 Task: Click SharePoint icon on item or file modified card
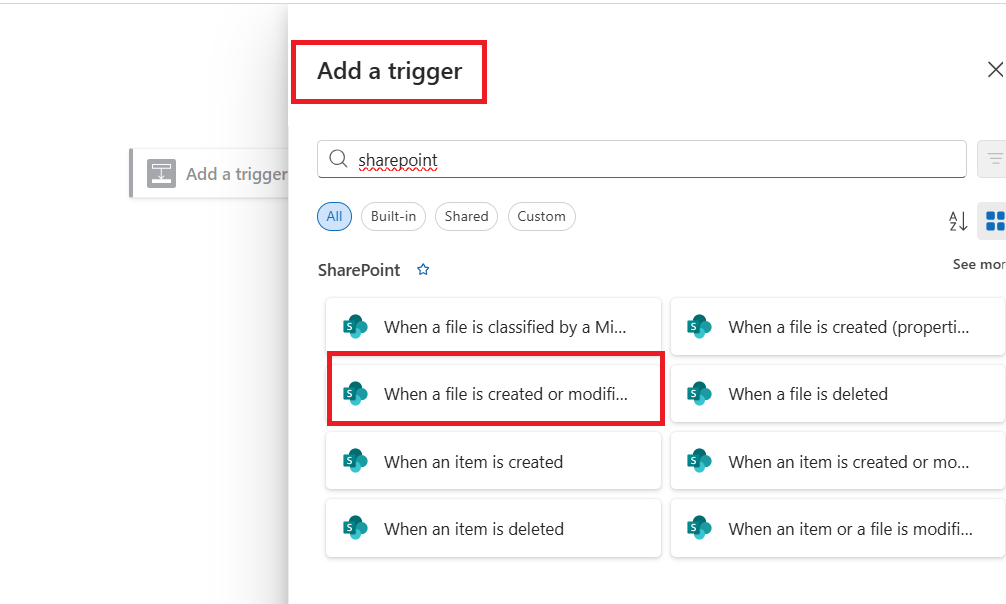[699, 528]
